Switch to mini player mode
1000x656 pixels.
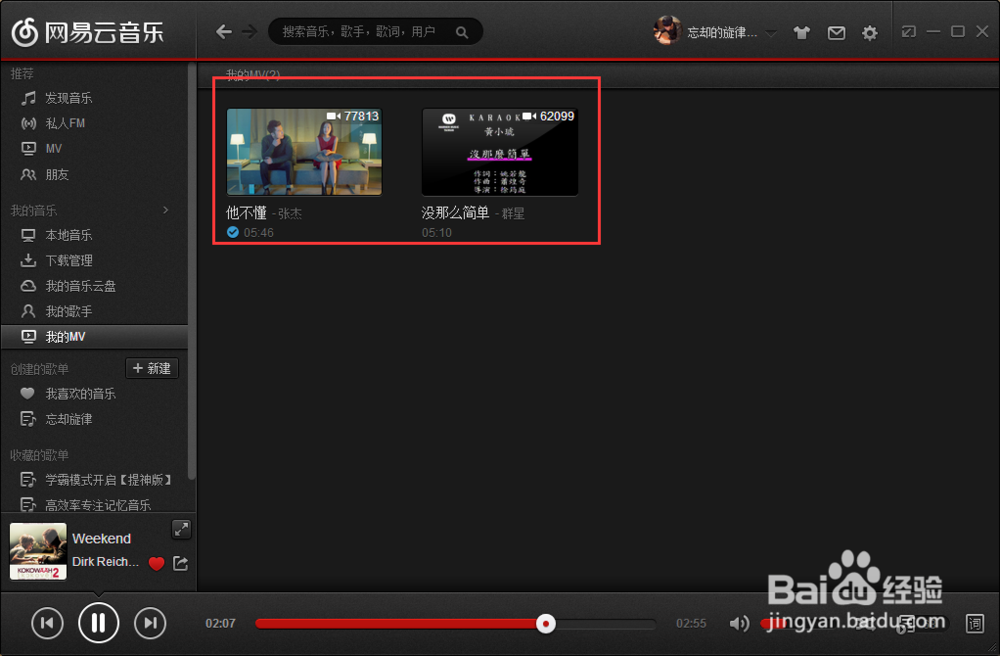908,31
